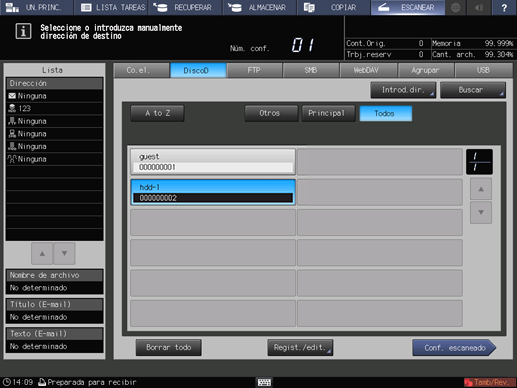Click the keyboard icon in status bar
517x388 pixels.
point(264,382)
